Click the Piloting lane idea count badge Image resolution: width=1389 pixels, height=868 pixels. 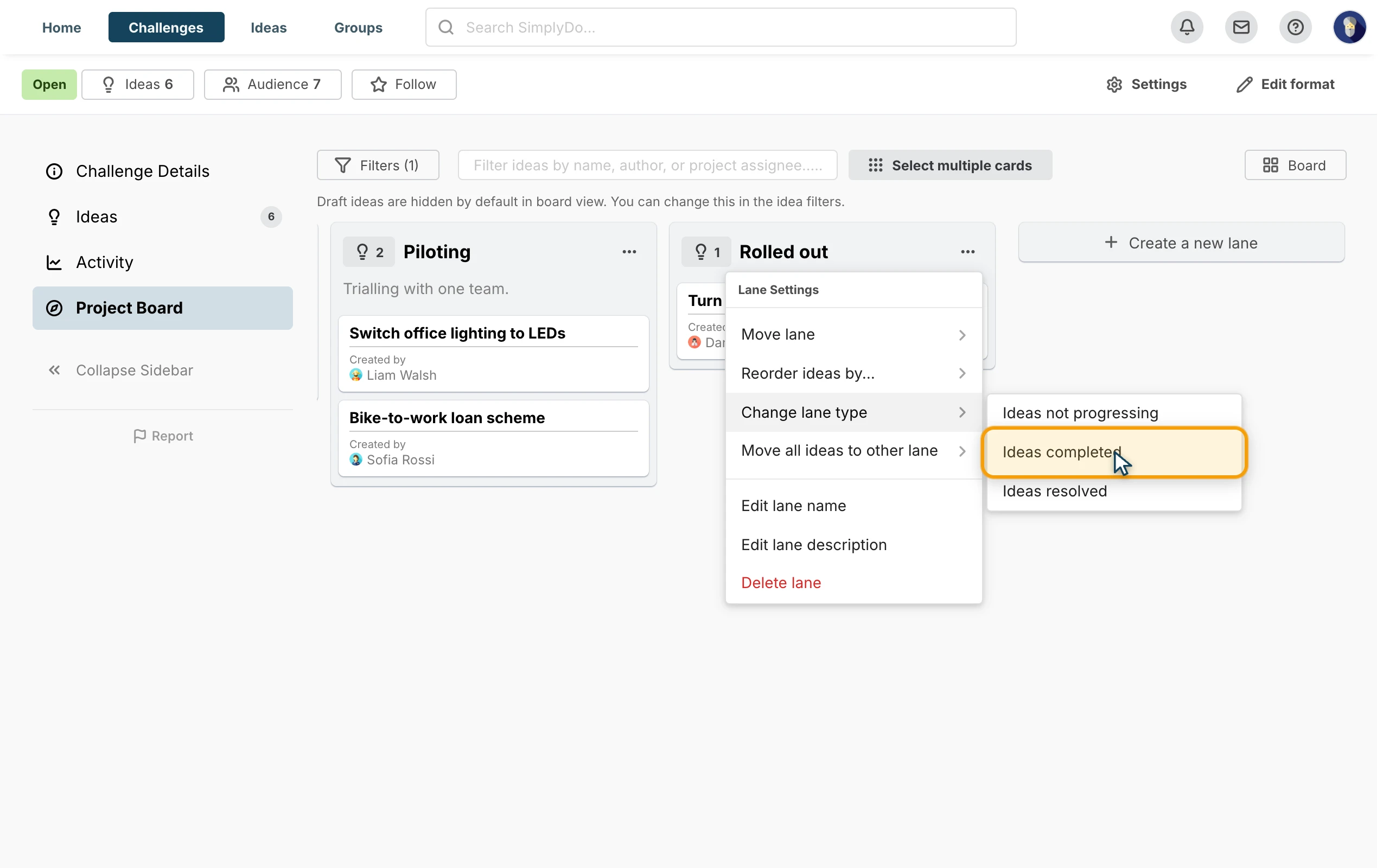(x=368, y=251)
